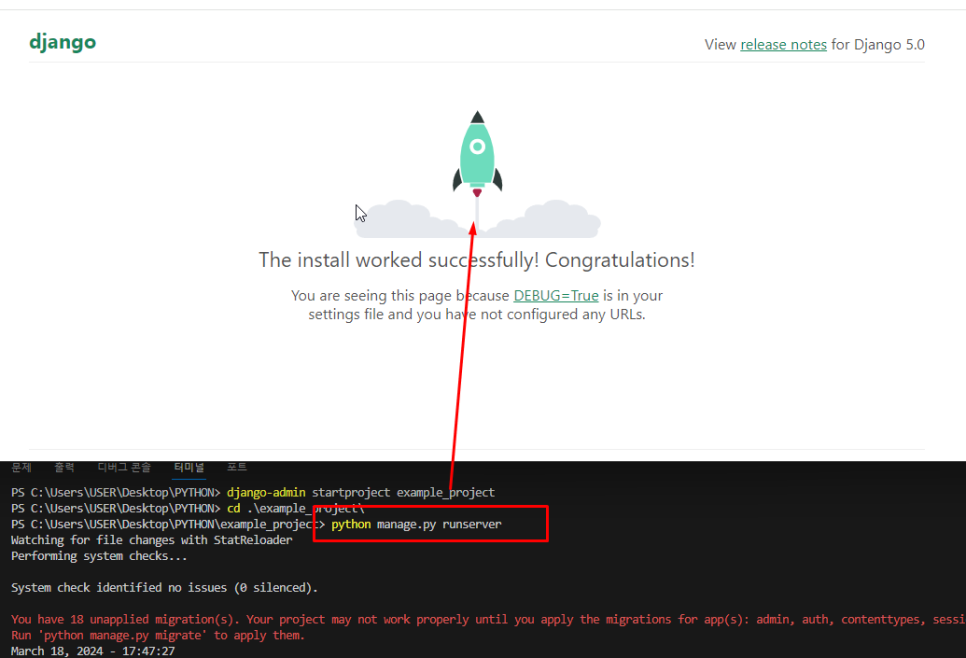
Task: Click the '18 unapplied migration(s)' warning line
Action: click(488, 619)
